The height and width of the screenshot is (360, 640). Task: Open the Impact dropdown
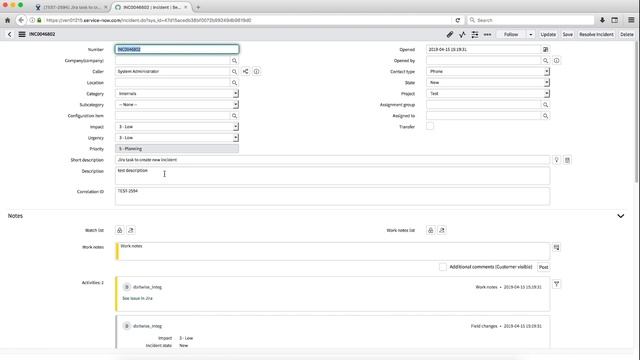coord(177,127)
